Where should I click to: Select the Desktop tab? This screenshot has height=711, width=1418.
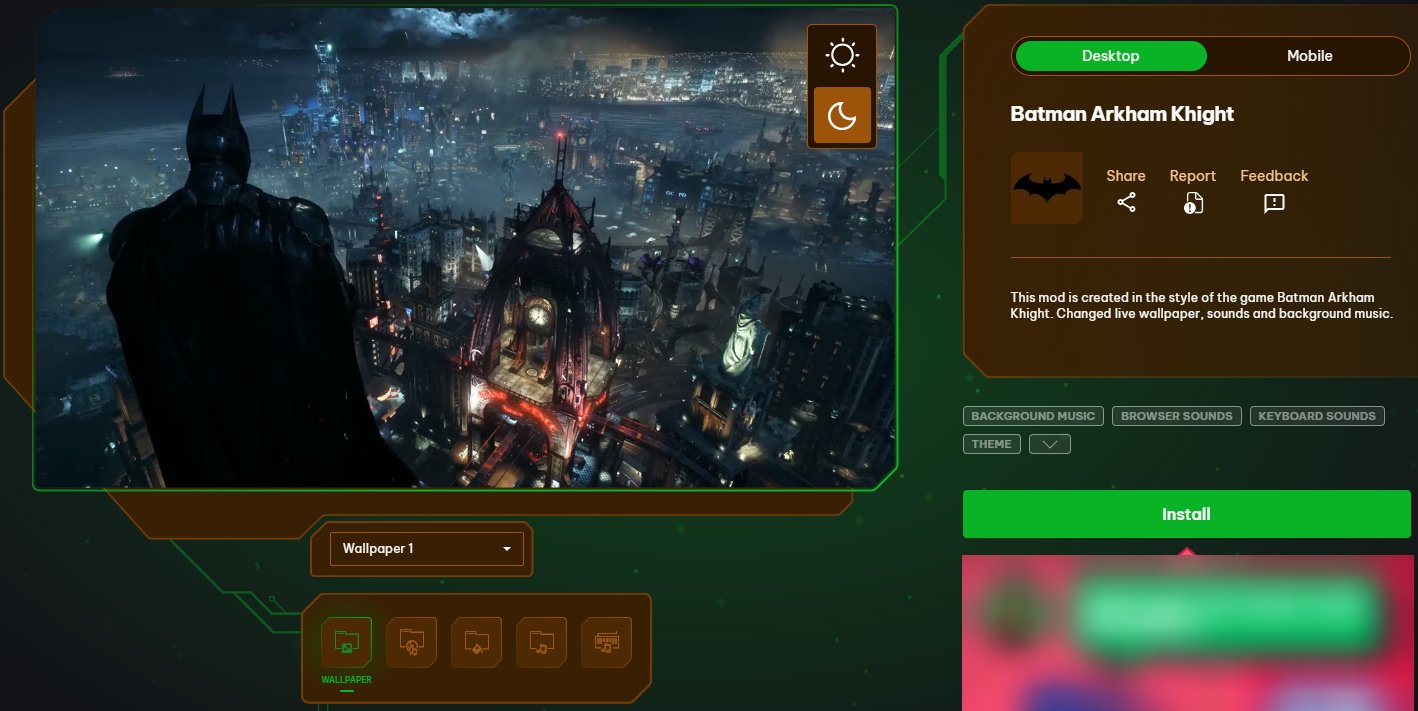pyautogui.click(x=1110, y=56)
